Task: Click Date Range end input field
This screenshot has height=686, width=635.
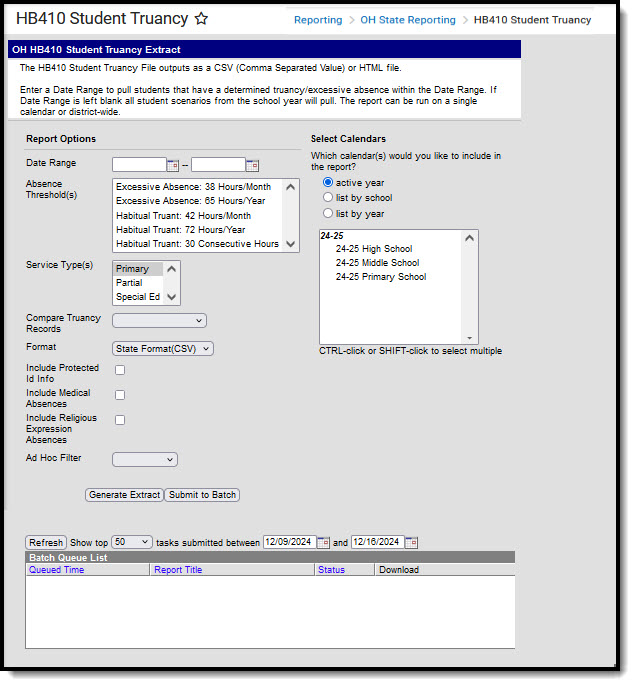Action: click(220, 166)
